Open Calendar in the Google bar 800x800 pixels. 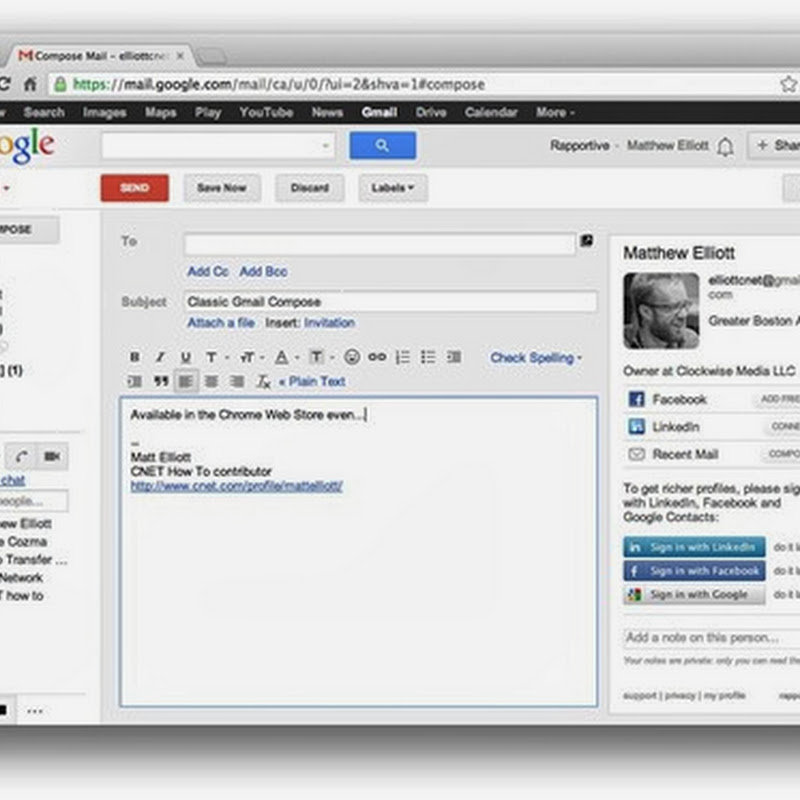[491, 112]
